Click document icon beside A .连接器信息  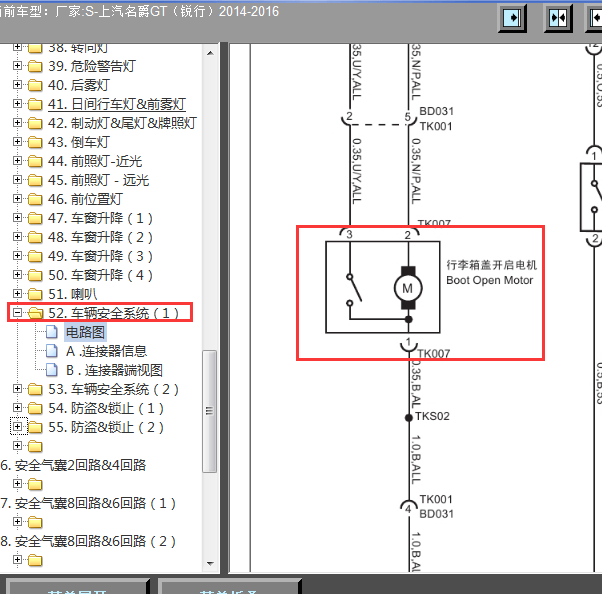pos(51,351)
